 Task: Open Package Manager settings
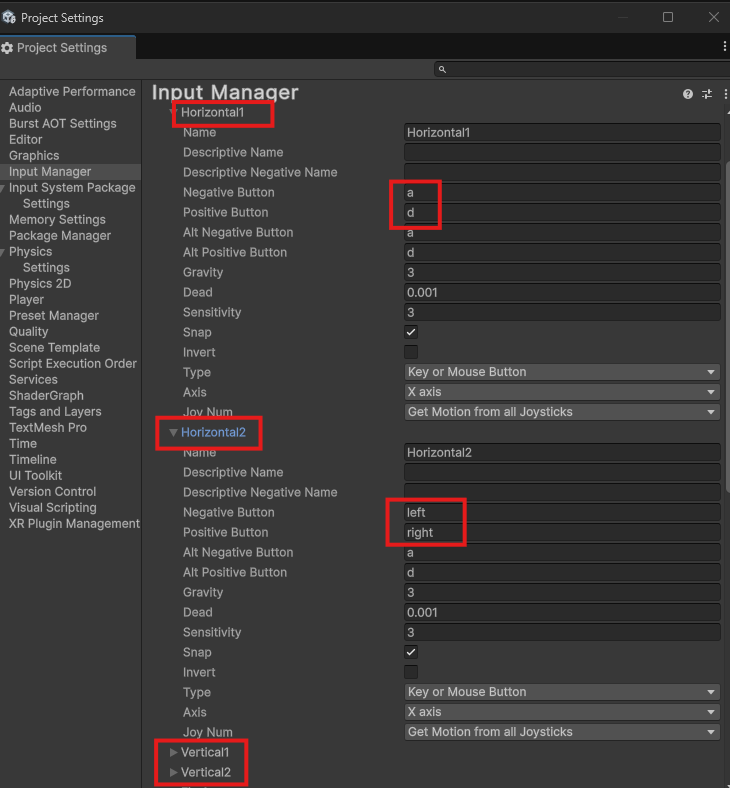pos(60,236)
